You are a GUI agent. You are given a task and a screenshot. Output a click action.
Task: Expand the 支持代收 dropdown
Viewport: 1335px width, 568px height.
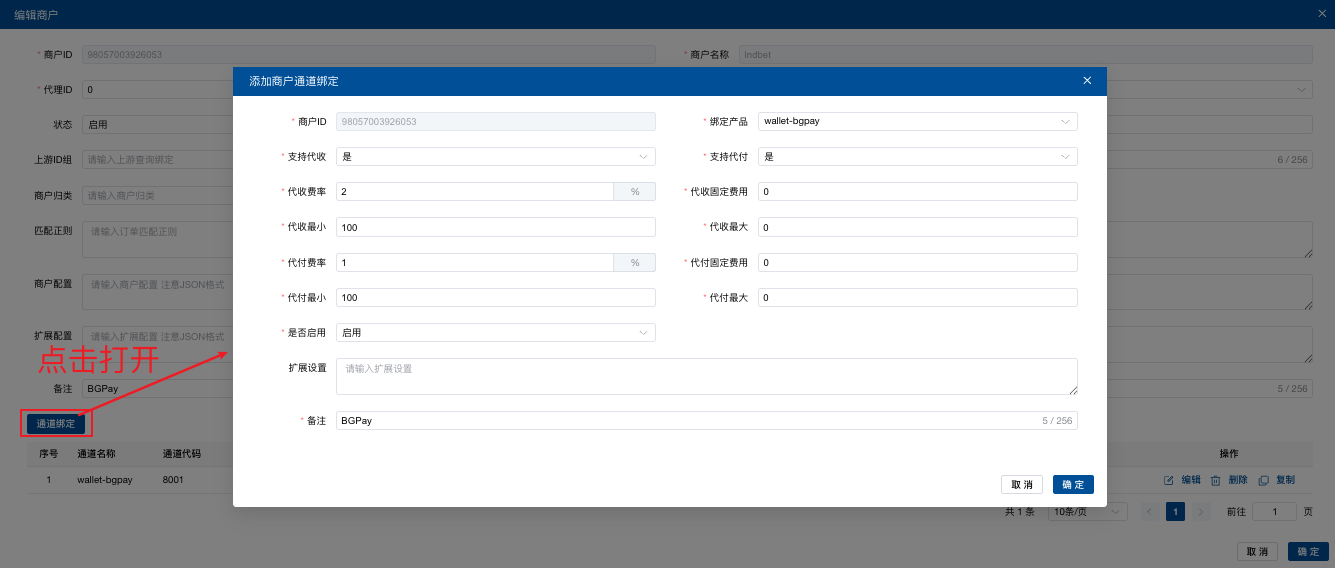tap(495, 156)
